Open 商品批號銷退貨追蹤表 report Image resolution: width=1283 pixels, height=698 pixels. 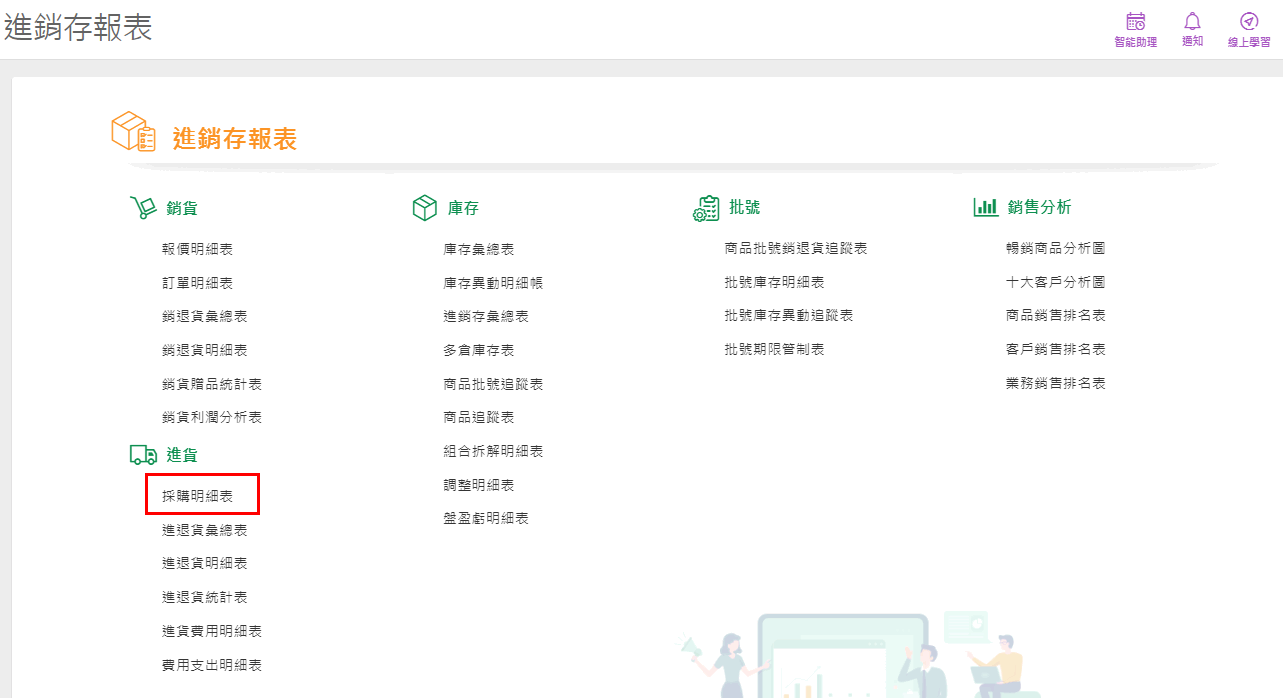tap(796, 248)
